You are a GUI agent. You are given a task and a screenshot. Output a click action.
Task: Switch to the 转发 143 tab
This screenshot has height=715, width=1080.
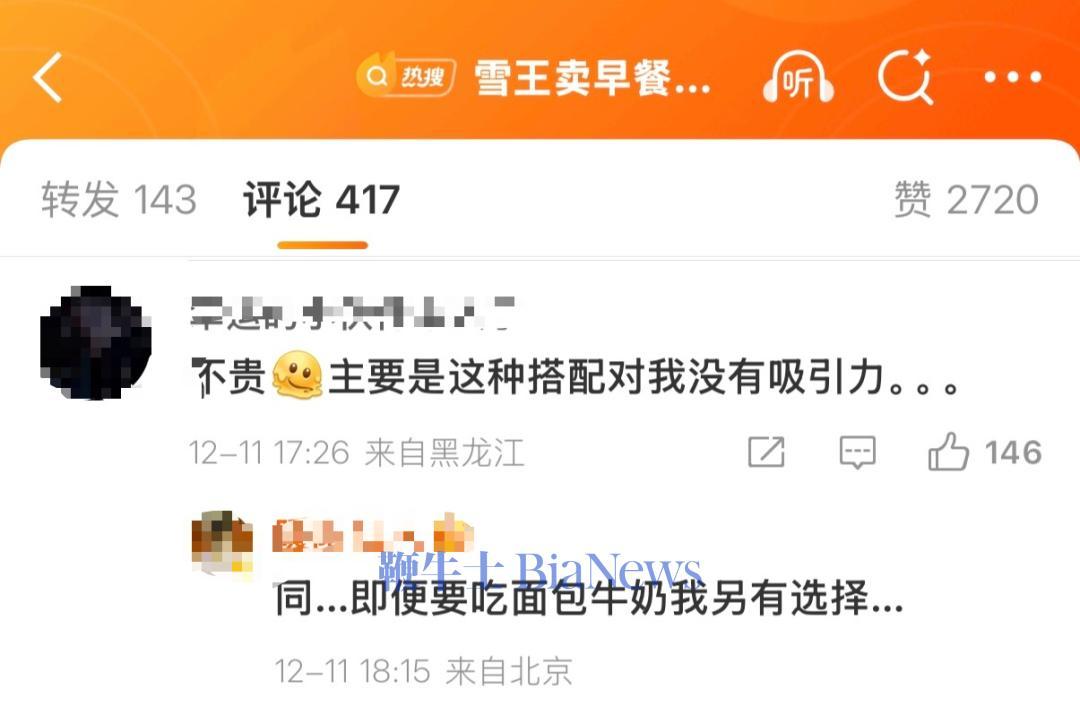tap(118, 200)
